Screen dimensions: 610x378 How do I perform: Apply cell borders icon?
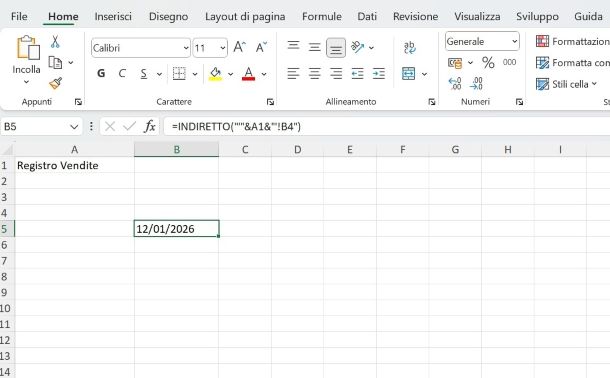click(x=179, y=73)
